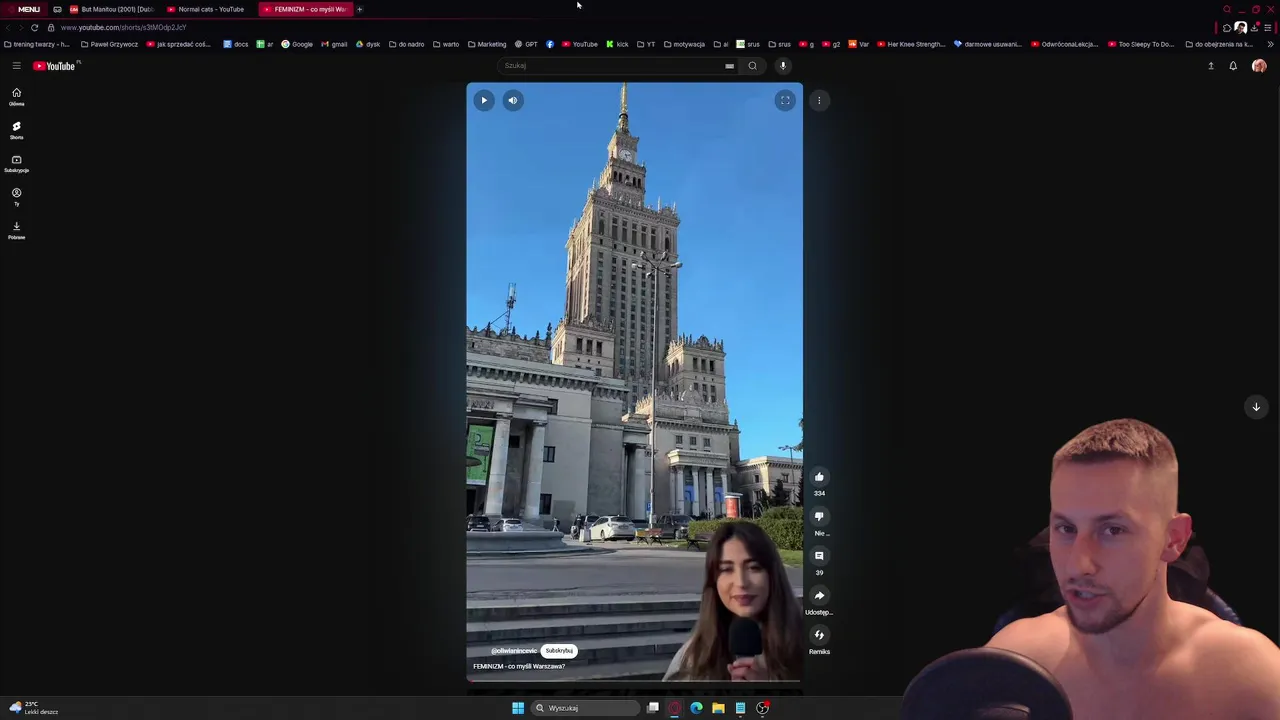The image size is (1280, 720).
Task: Open the Opera MENU button
Action: click(x=23, y=9)
